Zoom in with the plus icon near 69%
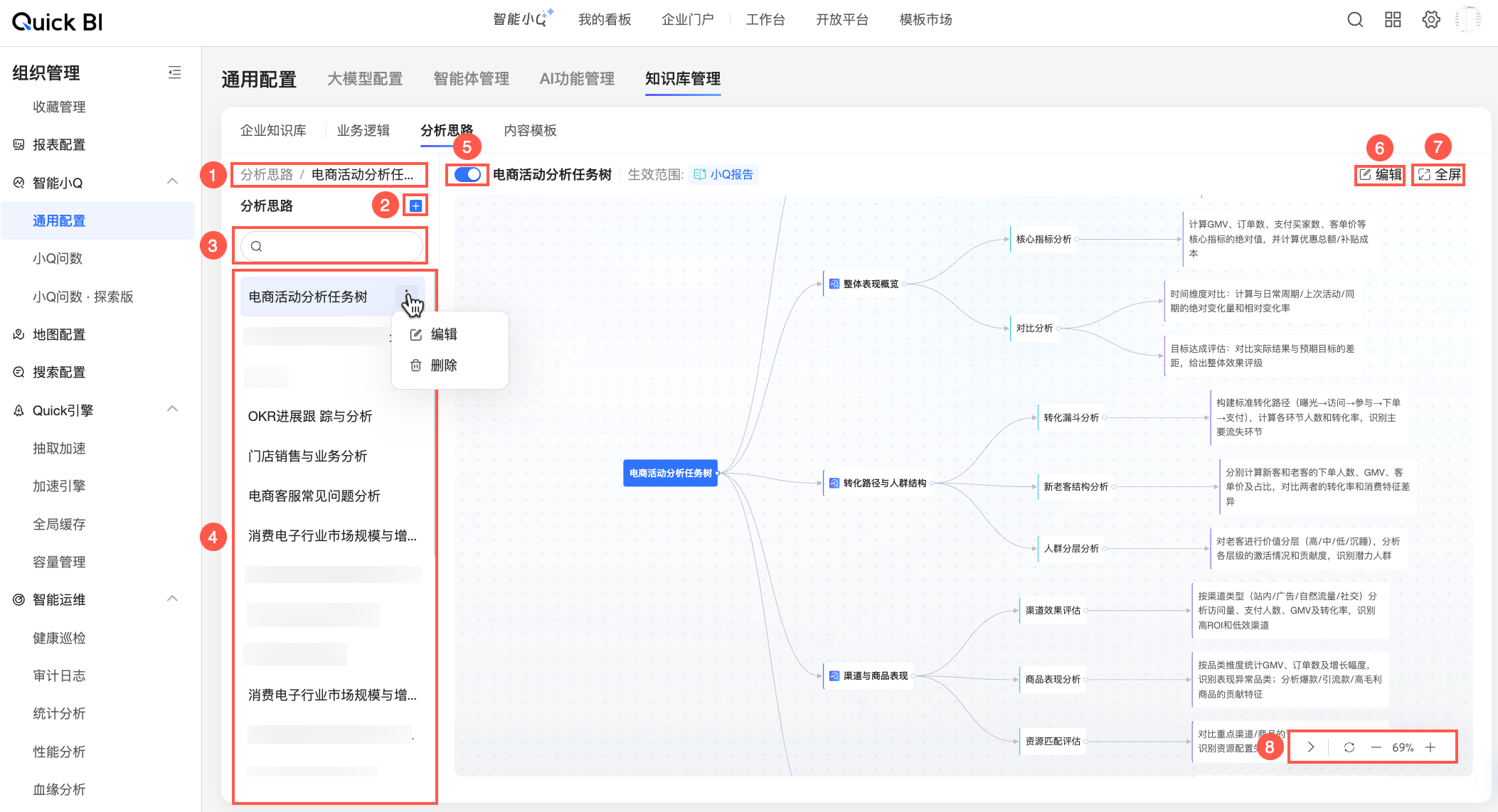The height and width of the screenshot is (812, 1498). tap(1430, 747)
